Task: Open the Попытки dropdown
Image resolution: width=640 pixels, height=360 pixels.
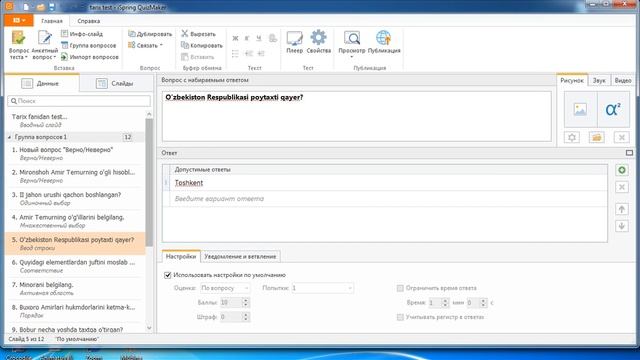Action: tap(322, 288)
